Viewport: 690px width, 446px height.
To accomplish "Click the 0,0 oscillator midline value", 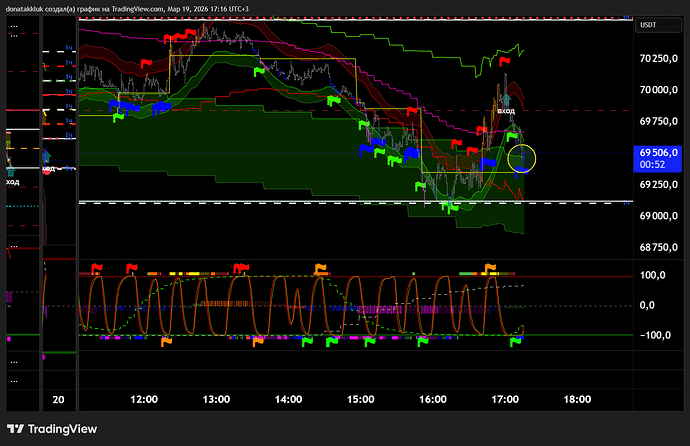I will coord(655,305).
